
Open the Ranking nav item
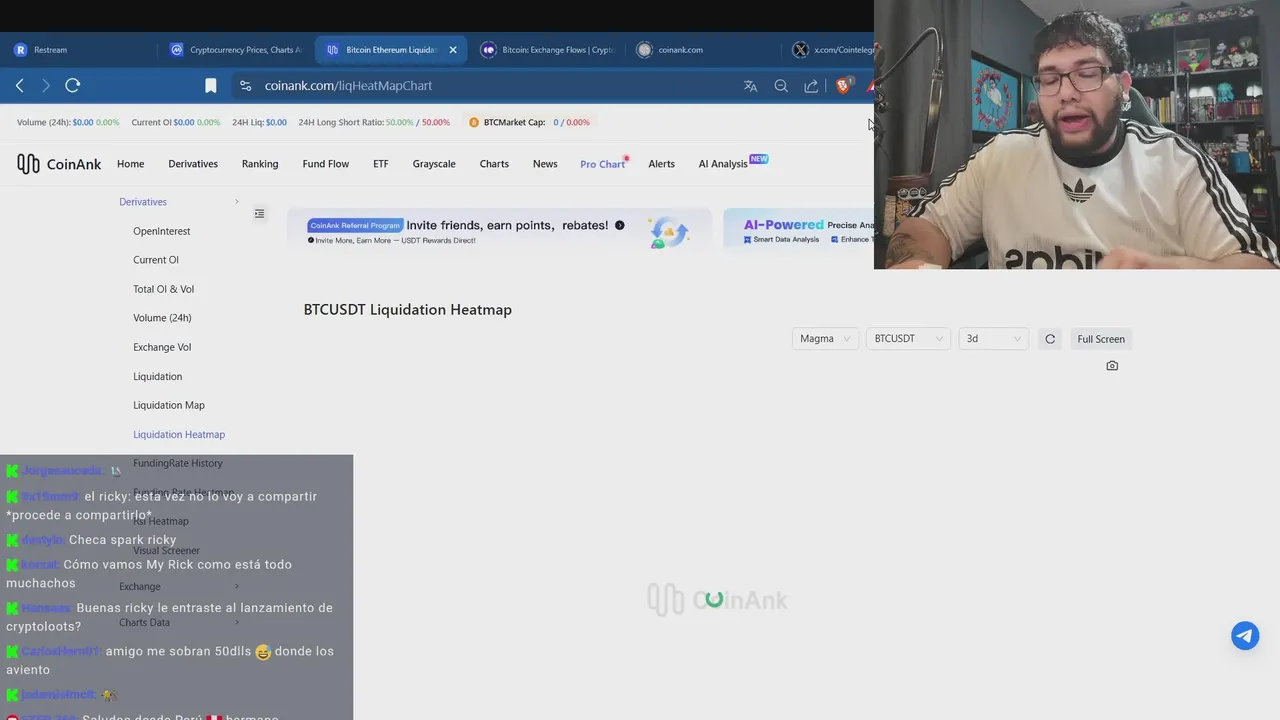pos(260,164)
